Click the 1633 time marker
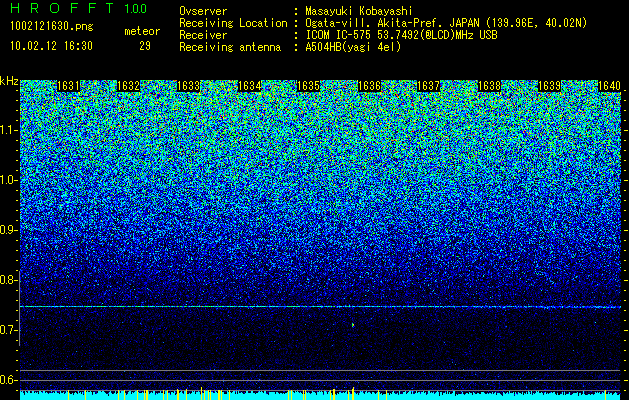The width and height of the screenshot is (629, 400). tap(189, 86)
